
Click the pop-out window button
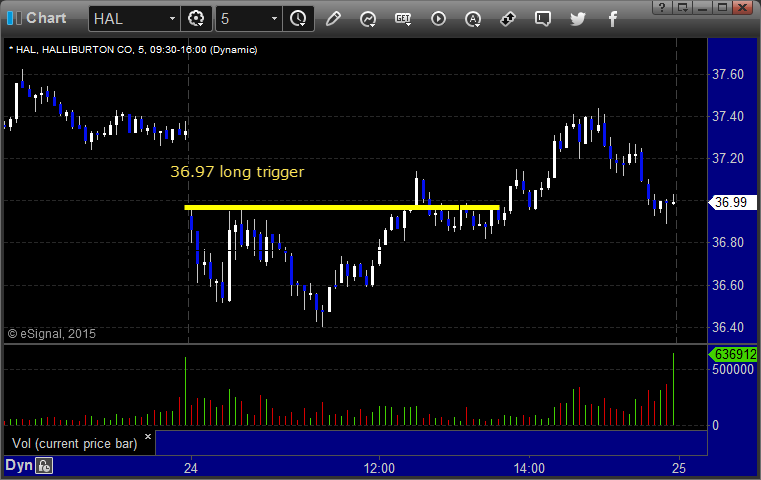683,7
